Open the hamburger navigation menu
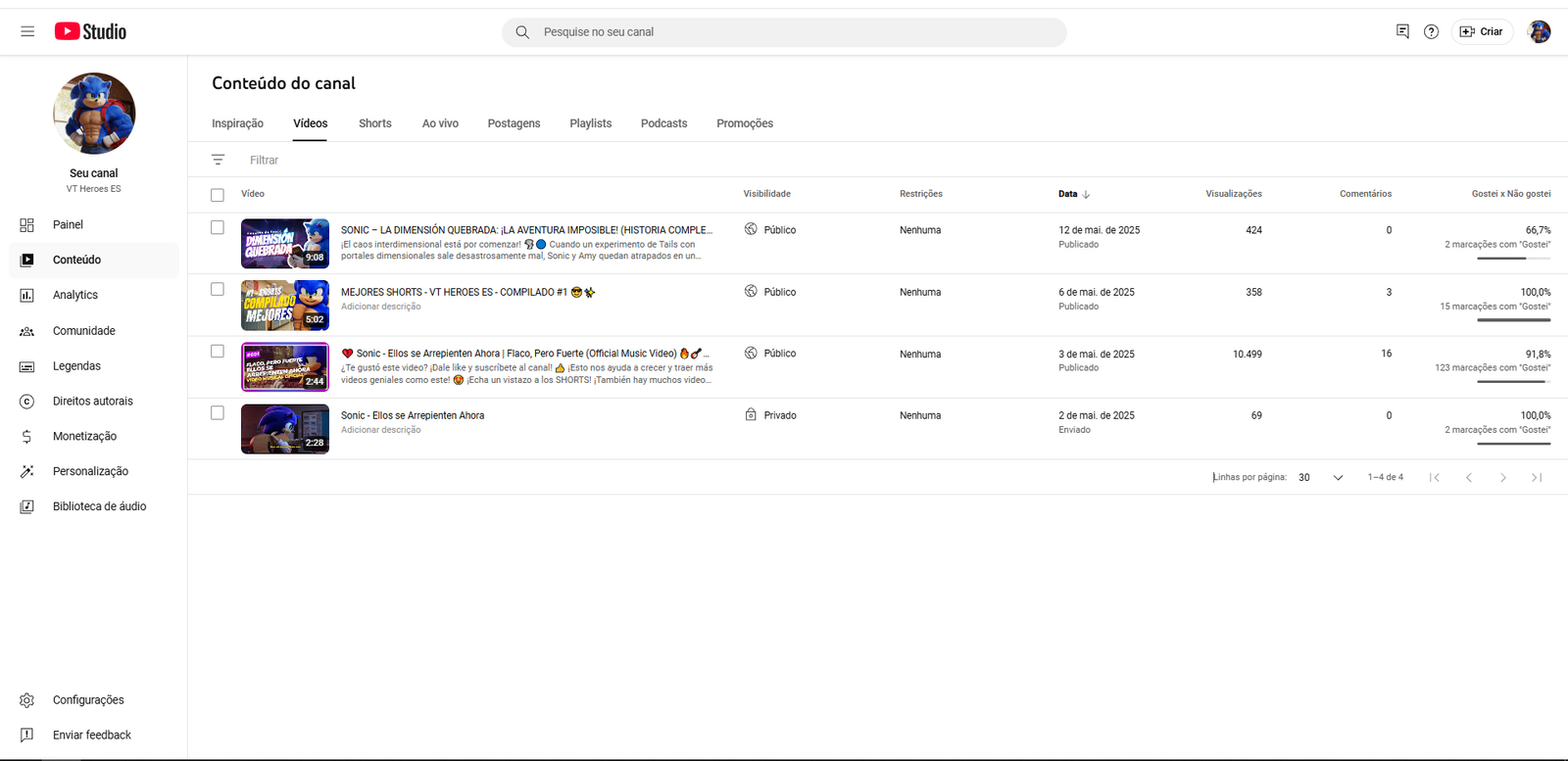 [x=27, y=31]
